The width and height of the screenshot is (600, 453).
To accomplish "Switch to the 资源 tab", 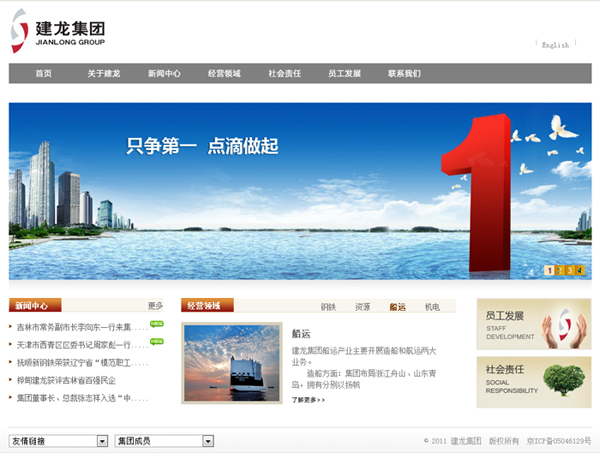I will point(362,307).
